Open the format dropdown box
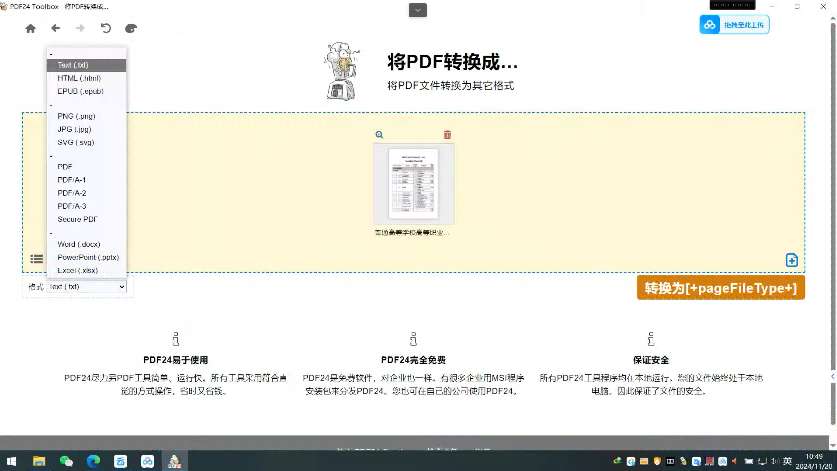The width and height of the screenshot is (837, 471). click(86, 287)
